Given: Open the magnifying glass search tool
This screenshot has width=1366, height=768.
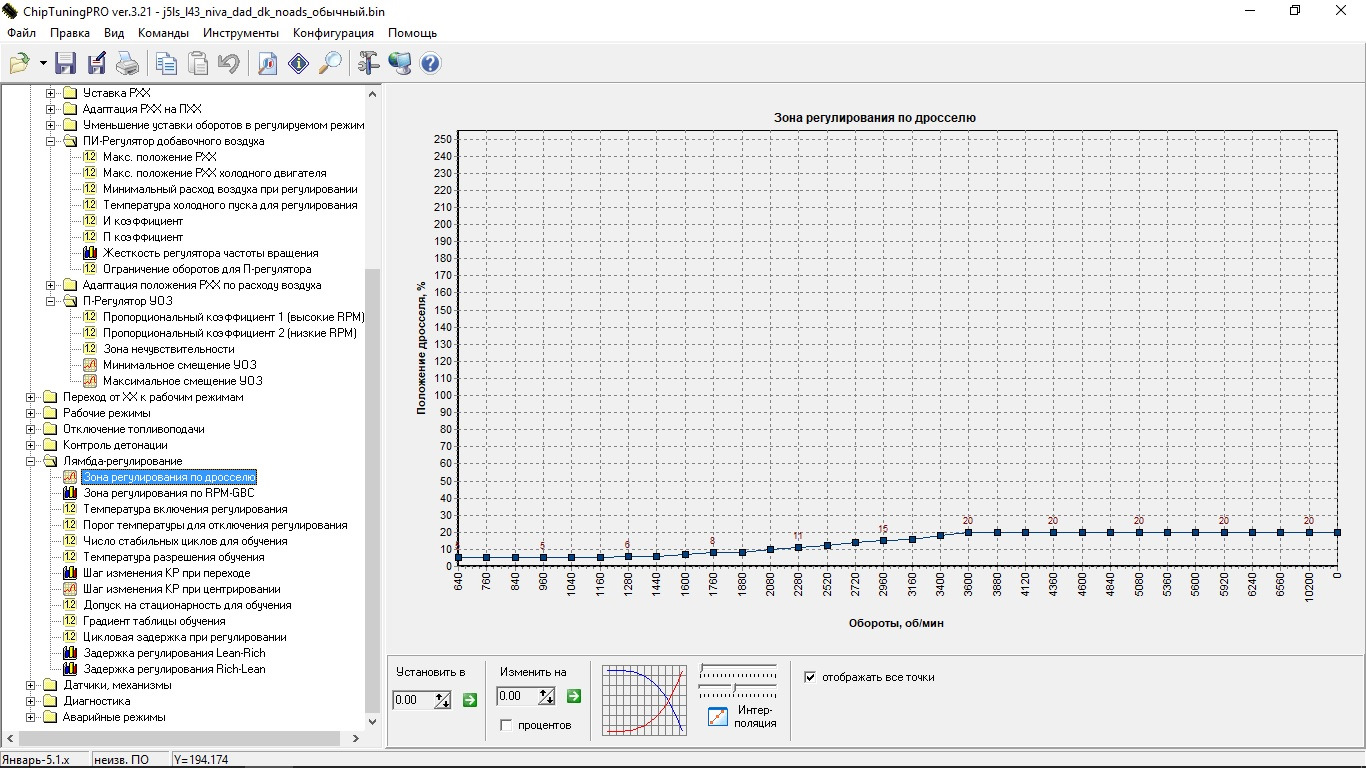Looking at the screenshot, I should [x=329, y=64].
